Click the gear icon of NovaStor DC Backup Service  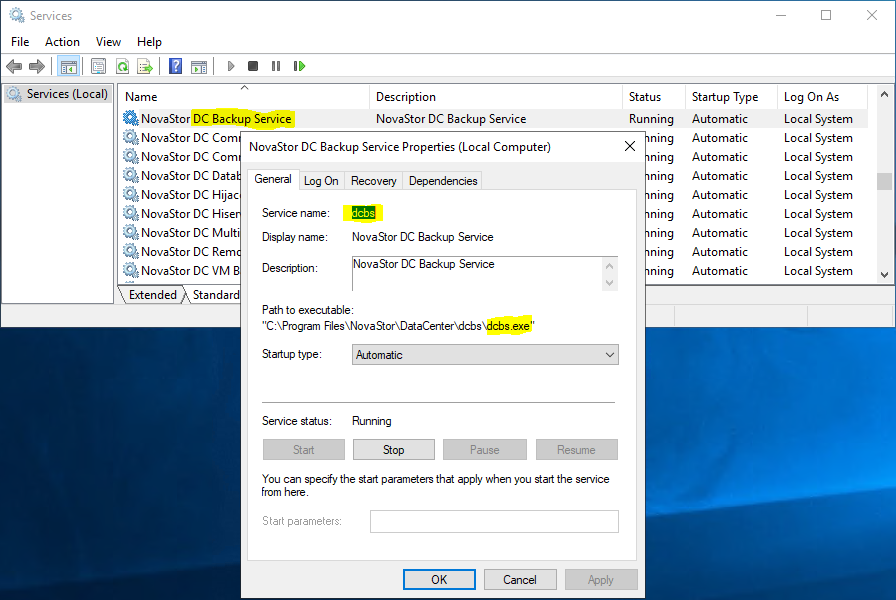coord(131,118)
